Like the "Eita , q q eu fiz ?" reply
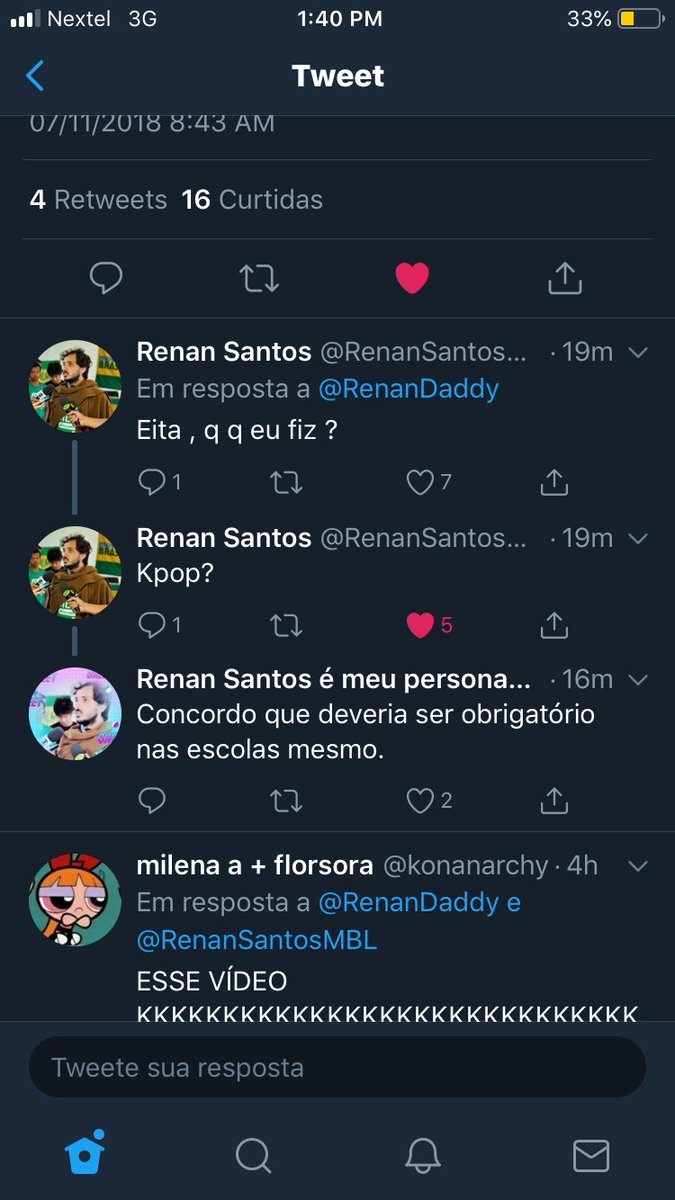Image resolution: width=675 pixels, height=1200 pixels. tap(420, 483)
